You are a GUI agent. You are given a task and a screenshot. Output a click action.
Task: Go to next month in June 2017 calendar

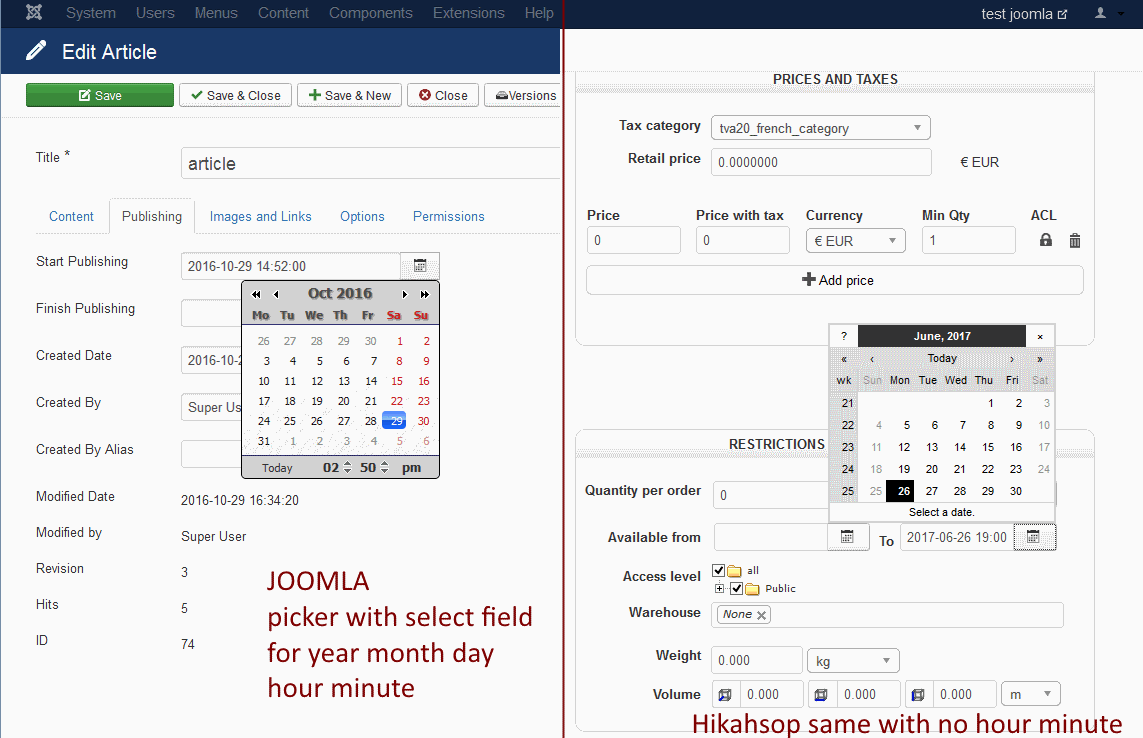1012,359
